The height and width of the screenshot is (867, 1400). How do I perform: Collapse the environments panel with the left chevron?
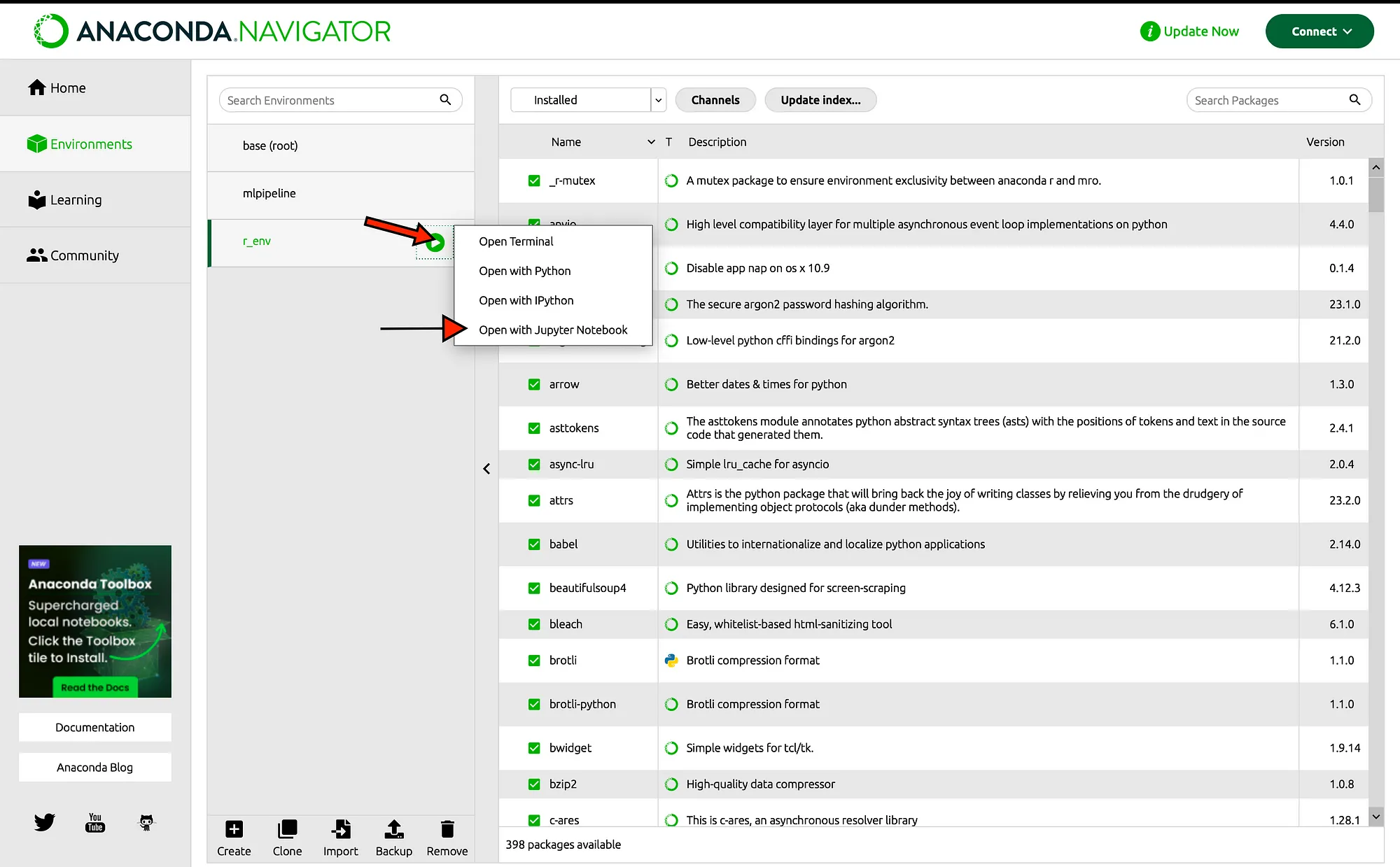tap(486, 469)
